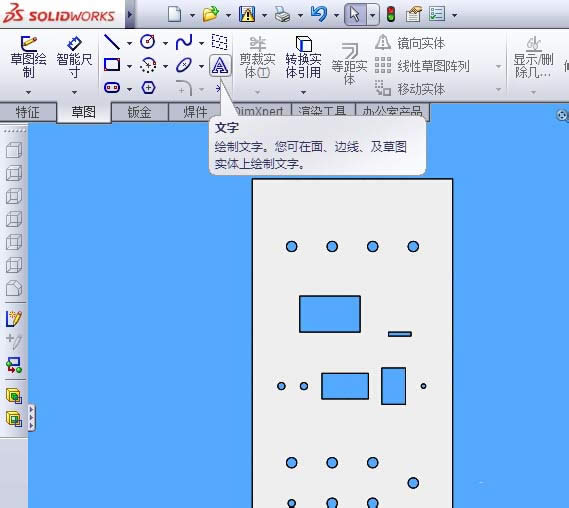Click the File Properties clipboard icon

[x=413, y=15]
